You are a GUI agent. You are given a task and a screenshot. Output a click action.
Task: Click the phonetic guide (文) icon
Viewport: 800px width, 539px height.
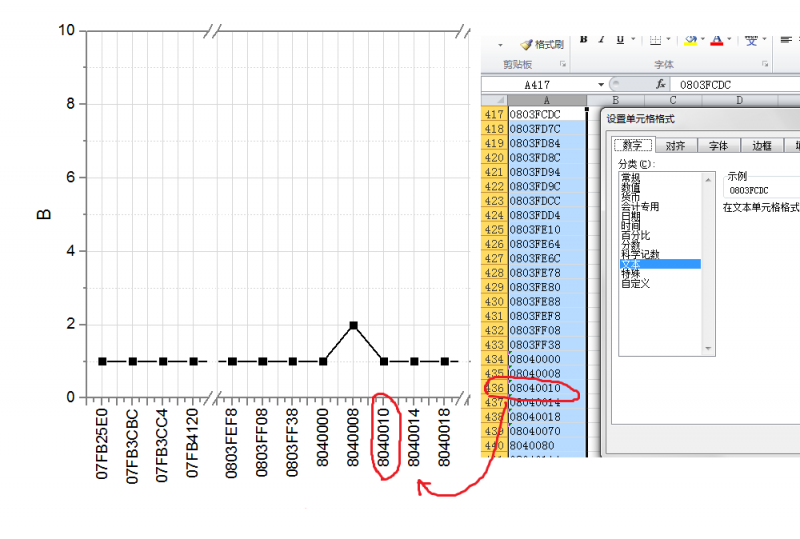pos(751,40)
